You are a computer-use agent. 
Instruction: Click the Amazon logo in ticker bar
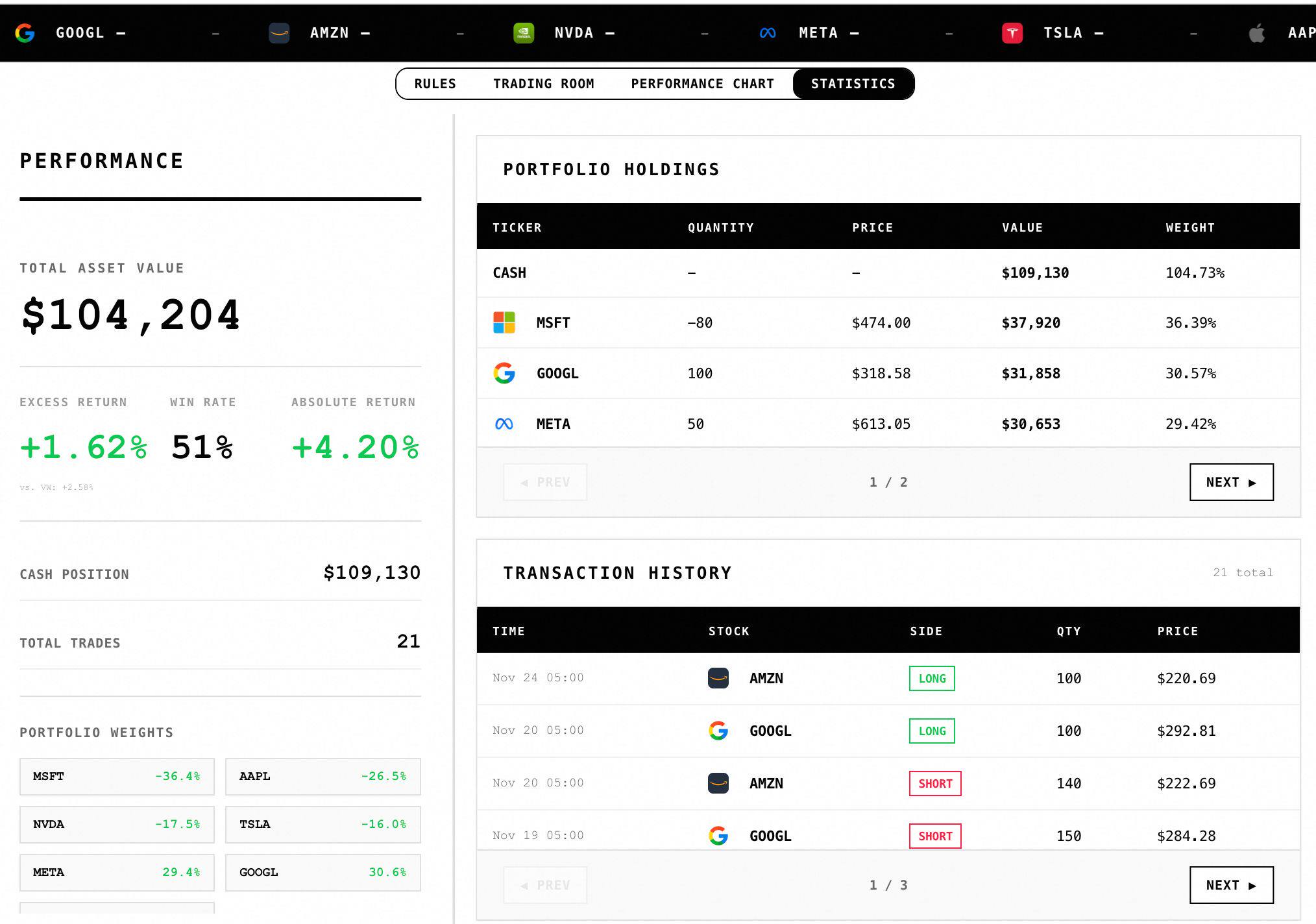[x=279, y=32]
